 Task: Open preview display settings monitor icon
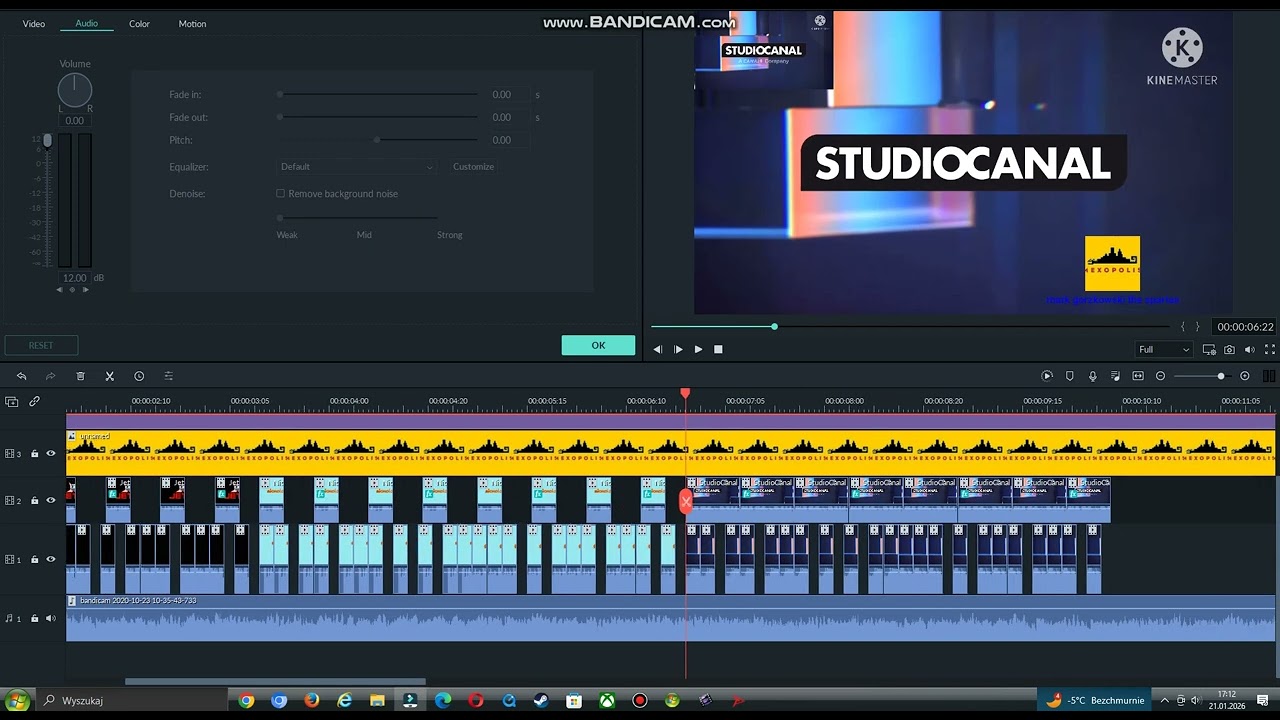coord(1209,350)
